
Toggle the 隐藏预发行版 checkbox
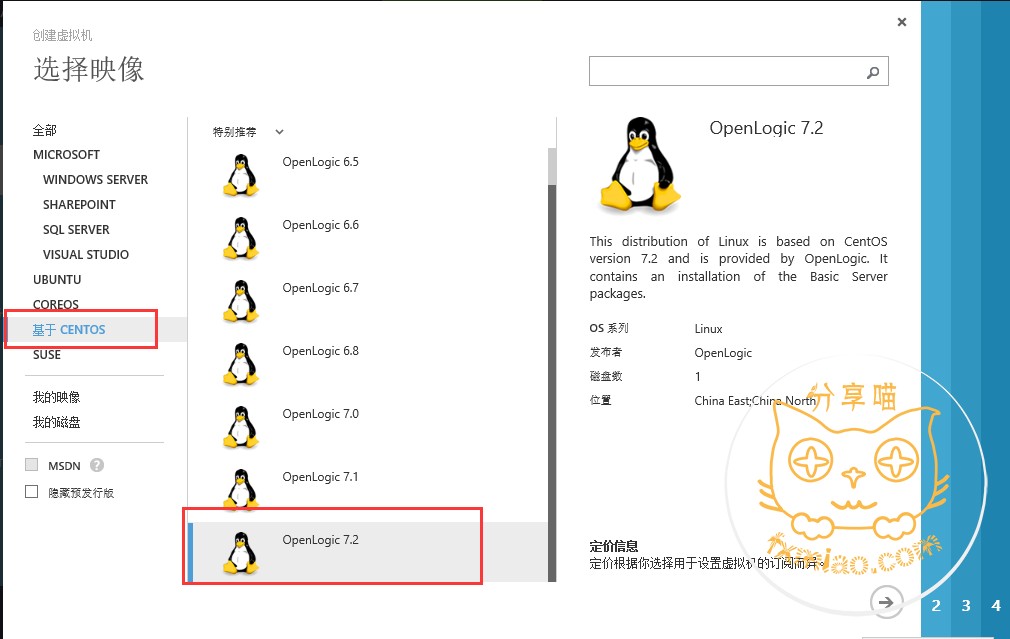(32, 491)
